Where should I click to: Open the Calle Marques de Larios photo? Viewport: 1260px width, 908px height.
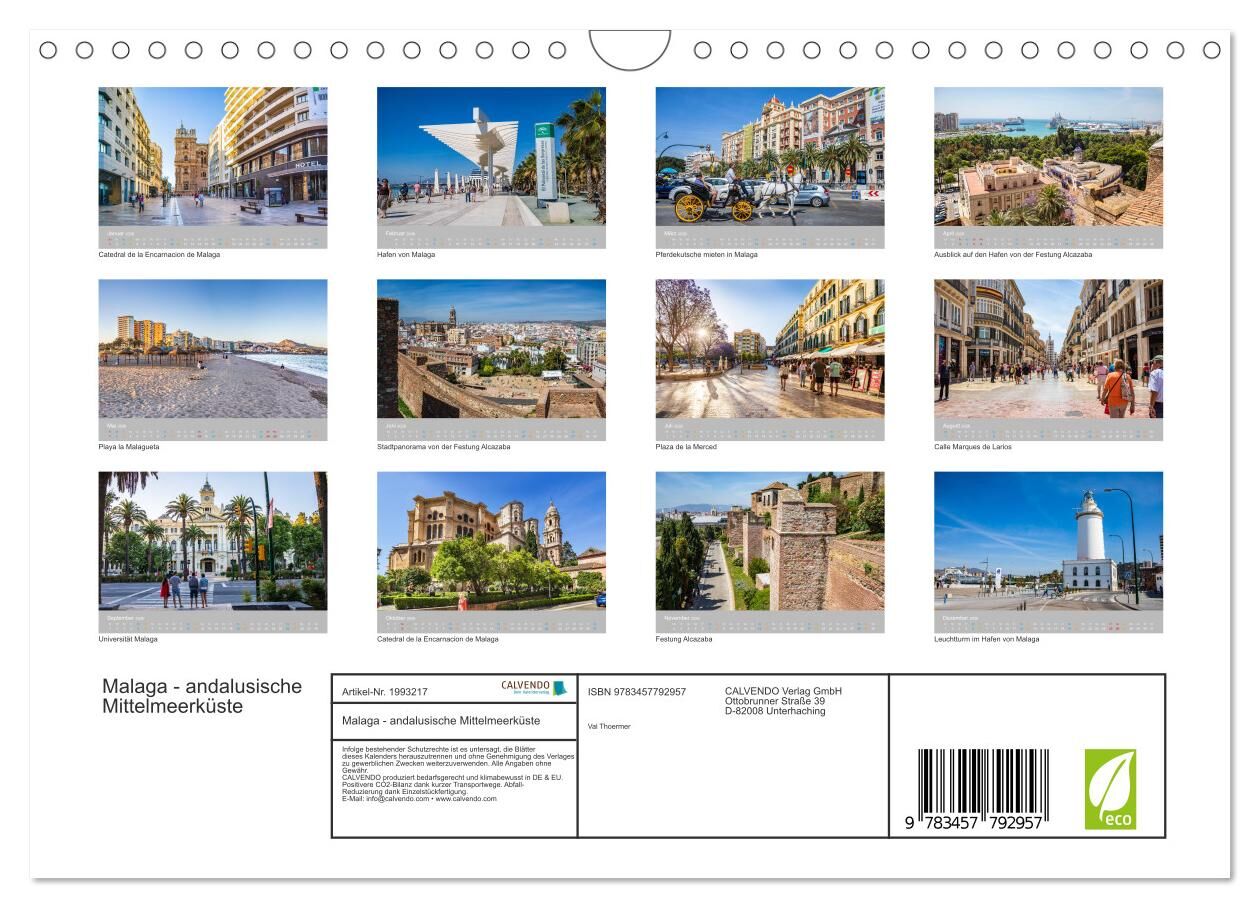coord(1048,348)
